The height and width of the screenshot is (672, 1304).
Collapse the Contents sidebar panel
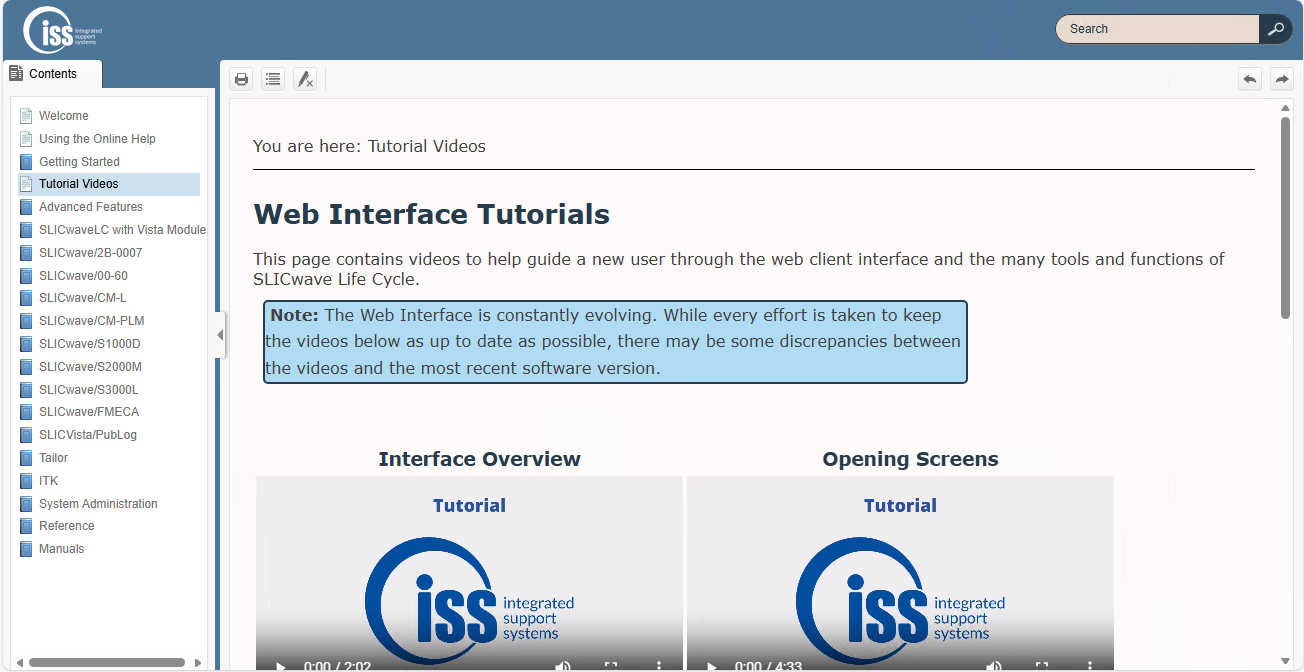tap(219, 335)
